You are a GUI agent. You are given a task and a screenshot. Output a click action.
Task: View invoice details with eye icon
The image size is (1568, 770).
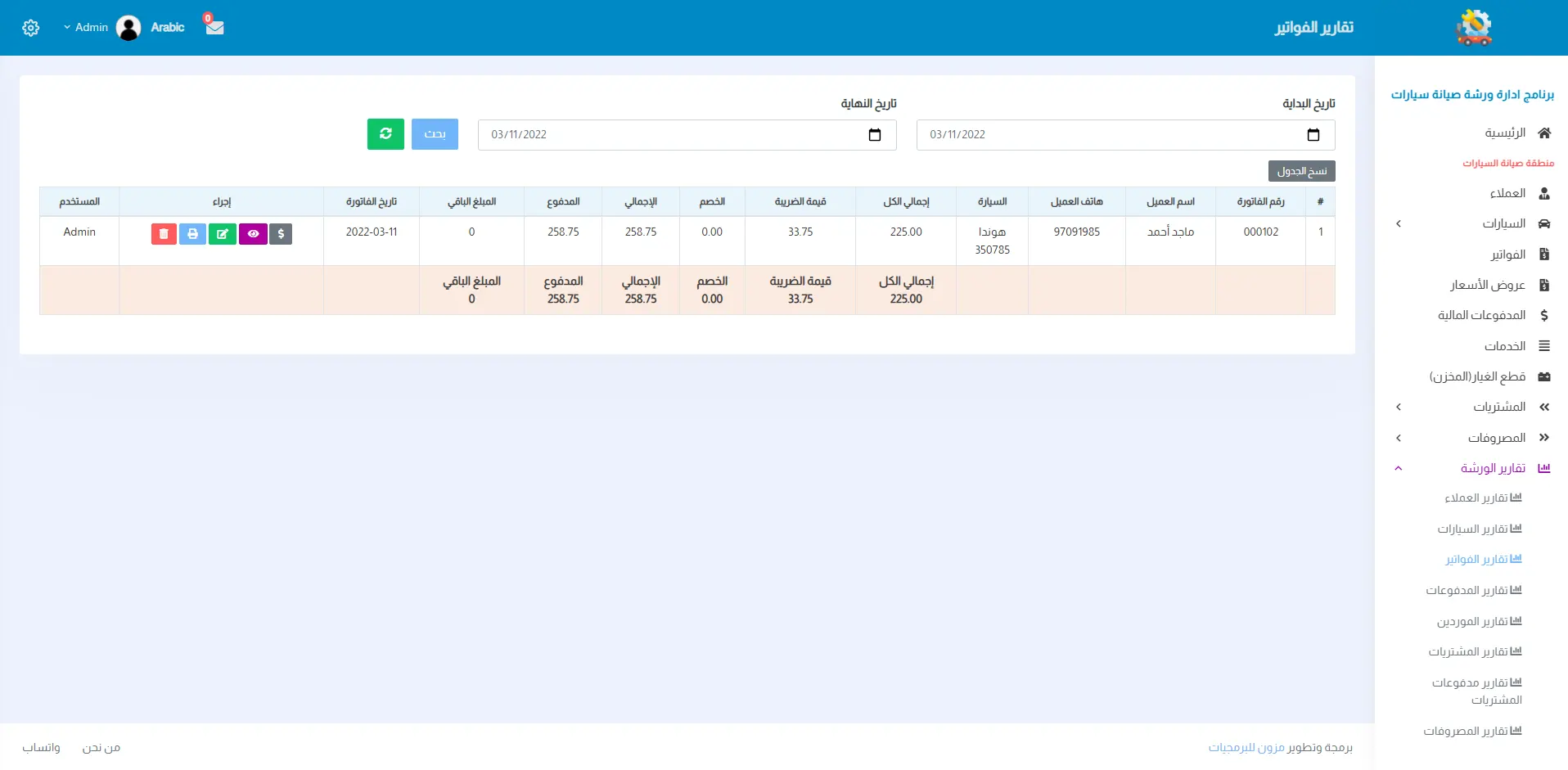point(253,234)
